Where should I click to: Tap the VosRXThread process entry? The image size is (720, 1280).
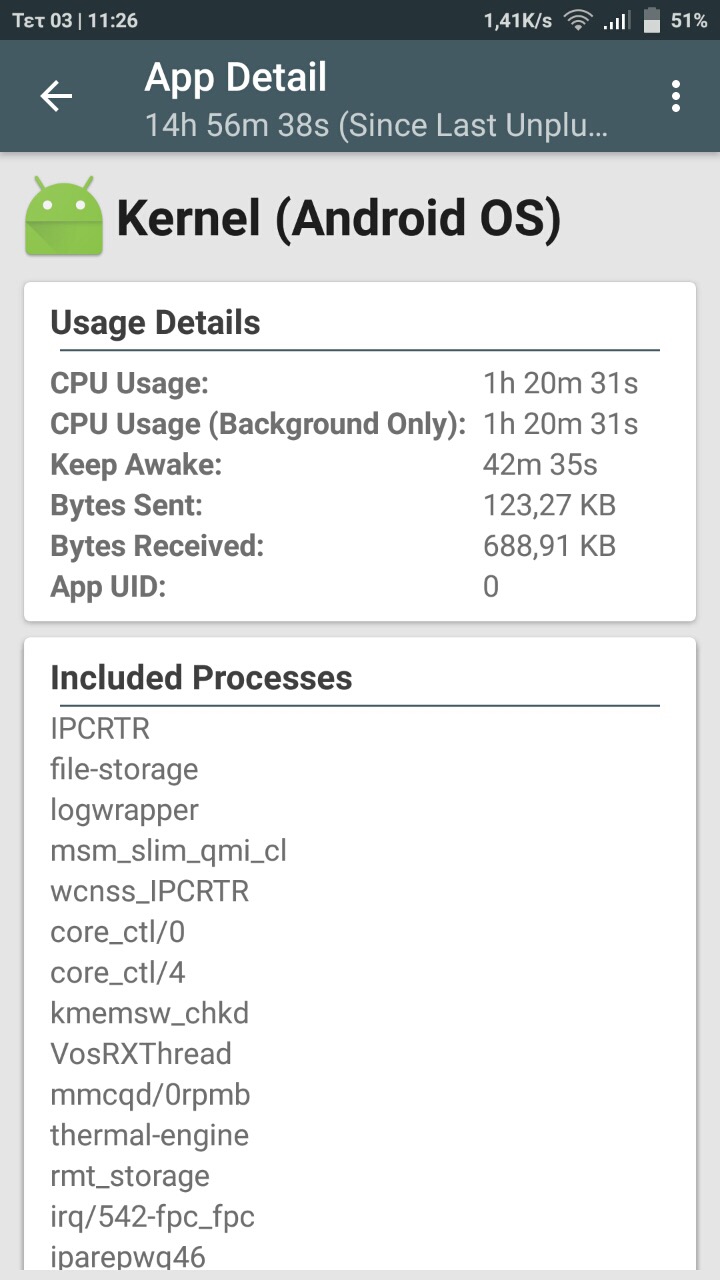coord(141,1054)
